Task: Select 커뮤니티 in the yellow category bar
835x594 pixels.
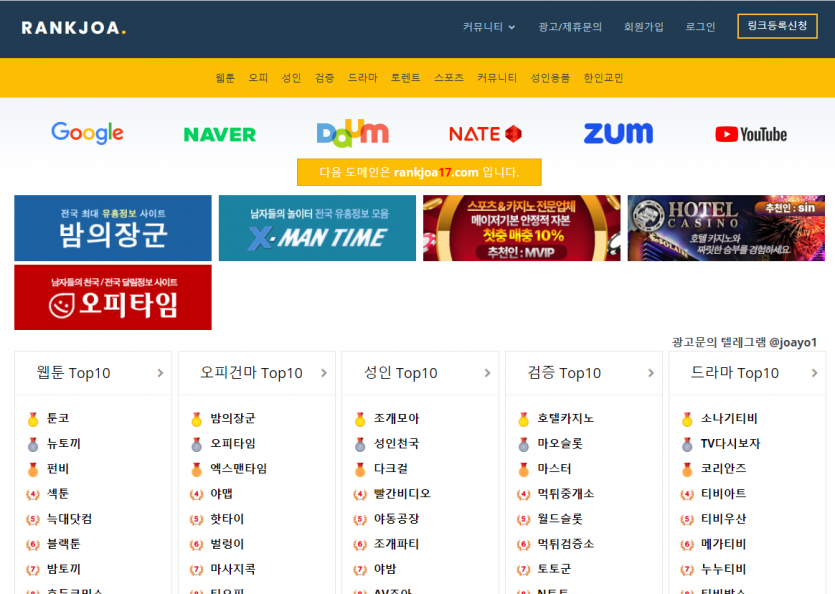Action: (497, 78)
